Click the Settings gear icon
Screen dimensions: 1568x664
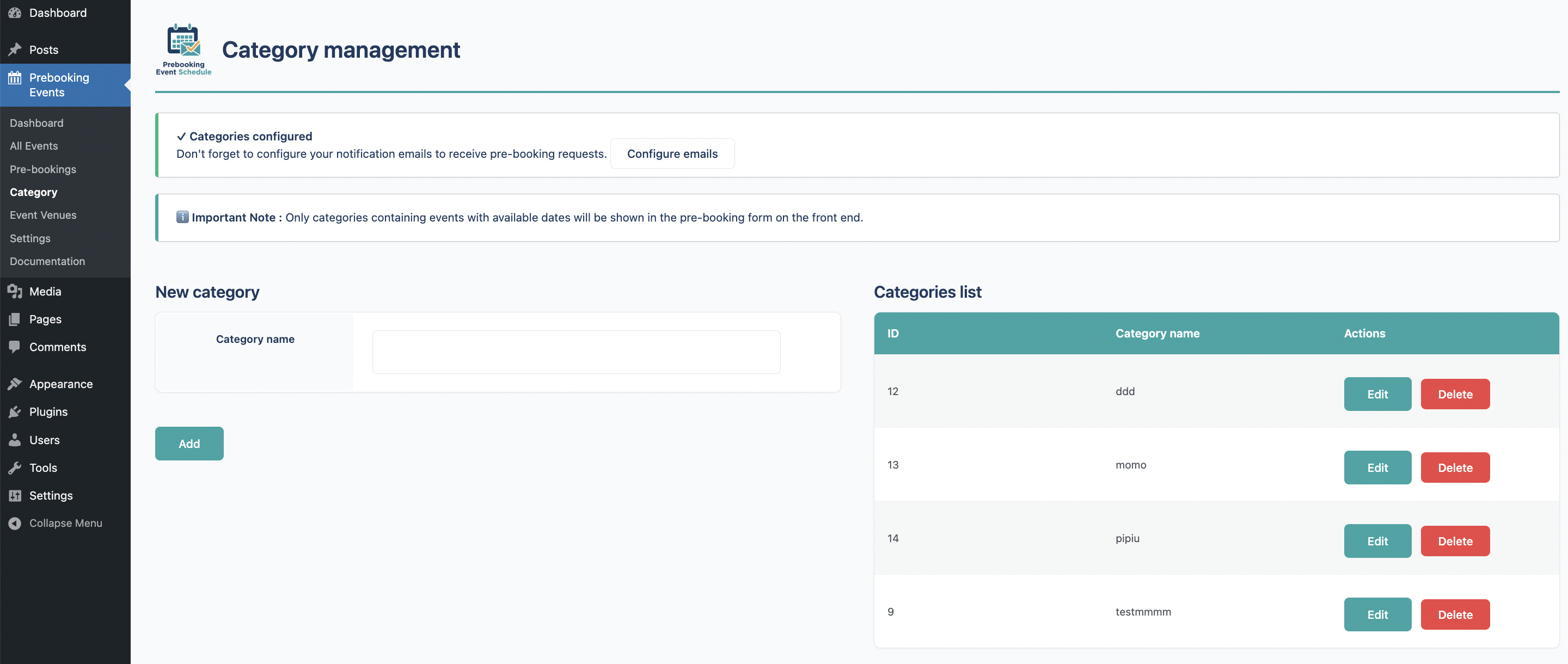click(15, 495)
